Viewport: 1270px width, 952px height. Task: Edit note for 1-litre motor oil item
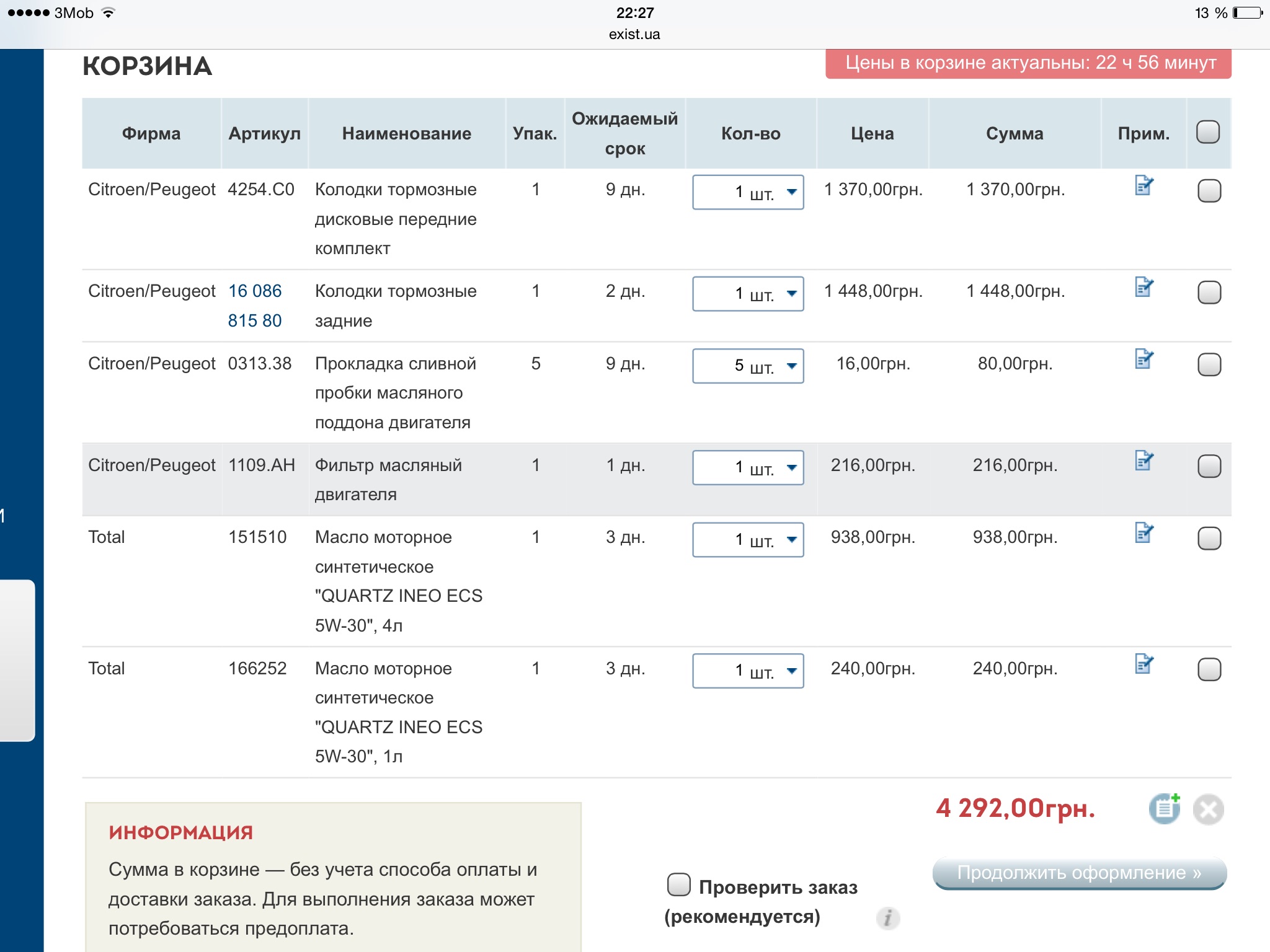click(1143, 664)
